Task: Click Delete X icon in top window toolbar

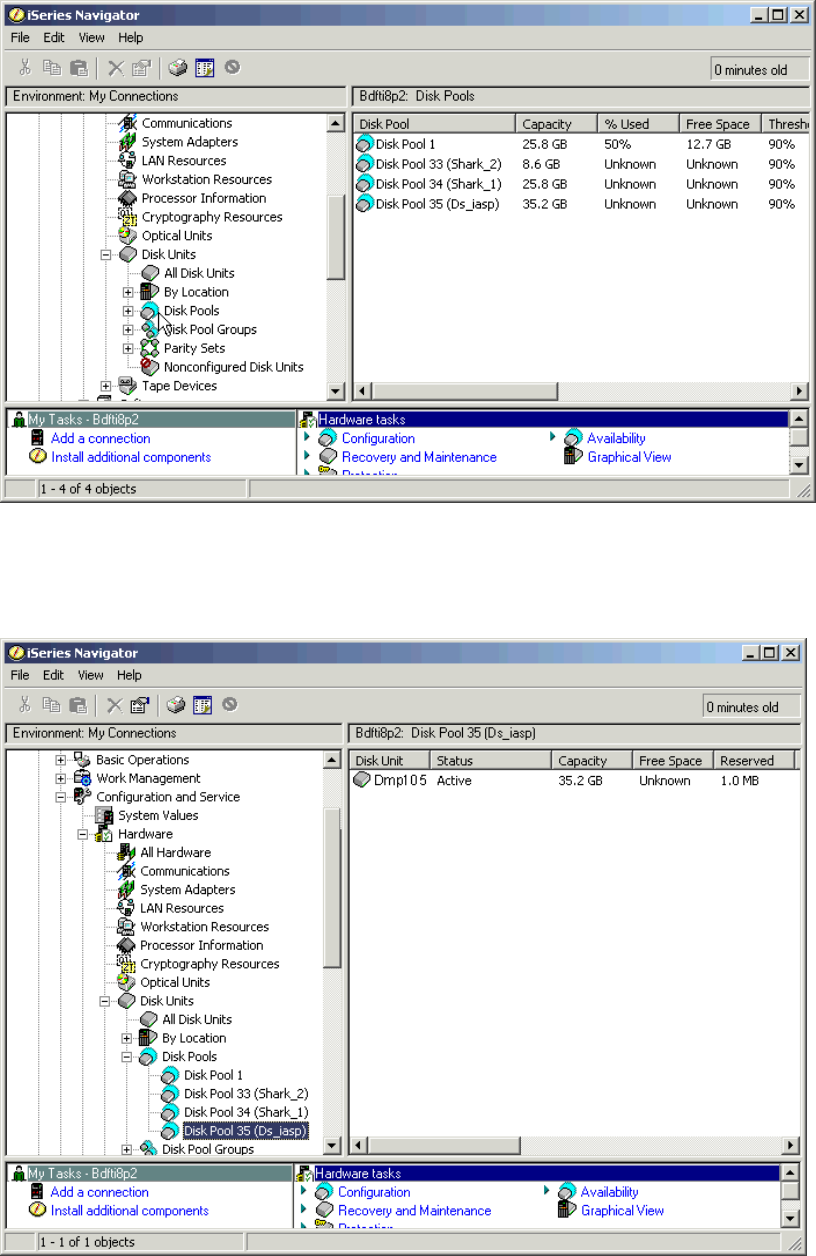Action: 115,68
